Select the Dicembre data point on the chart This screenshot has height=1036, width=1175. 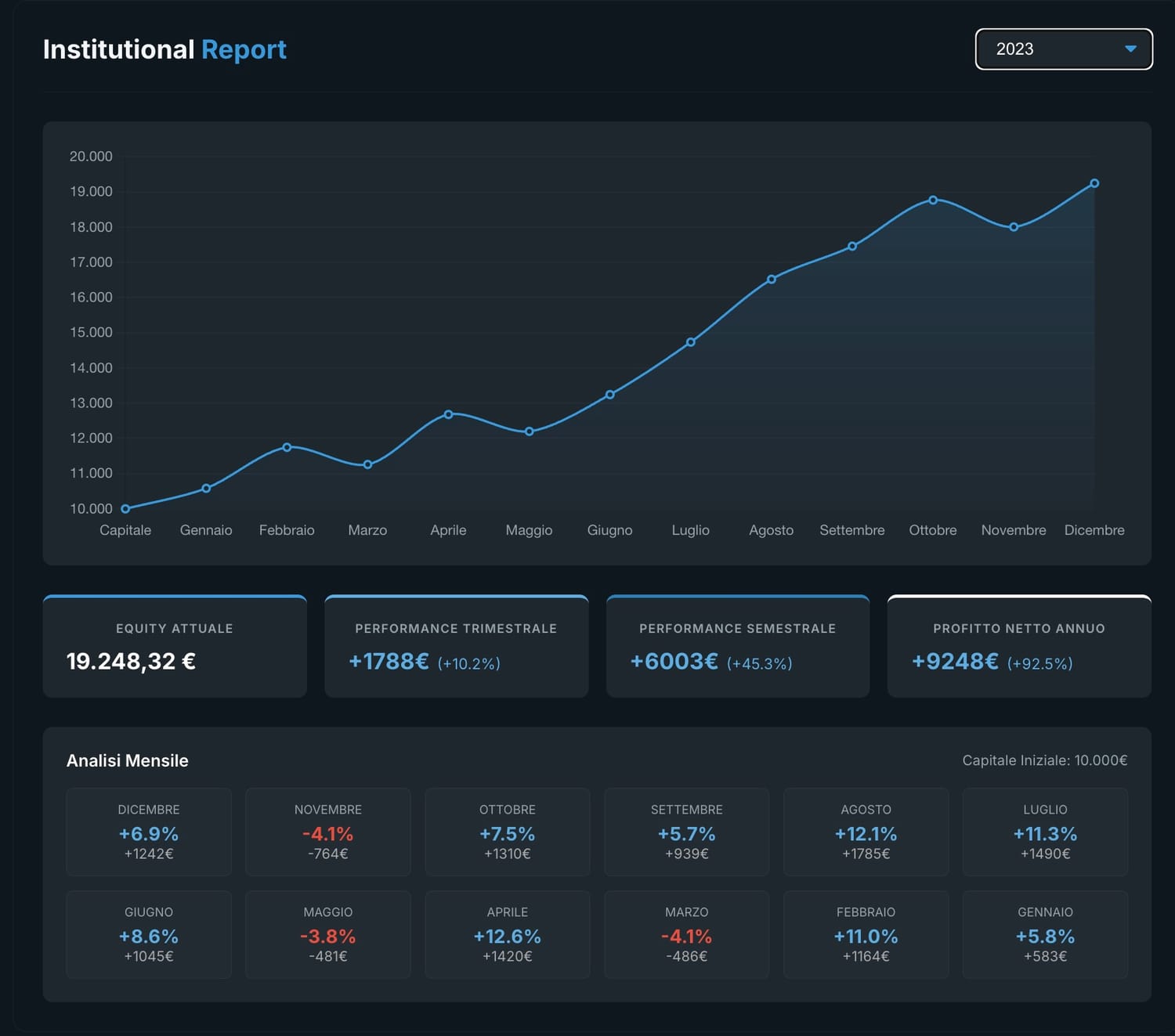[1094, 182]
